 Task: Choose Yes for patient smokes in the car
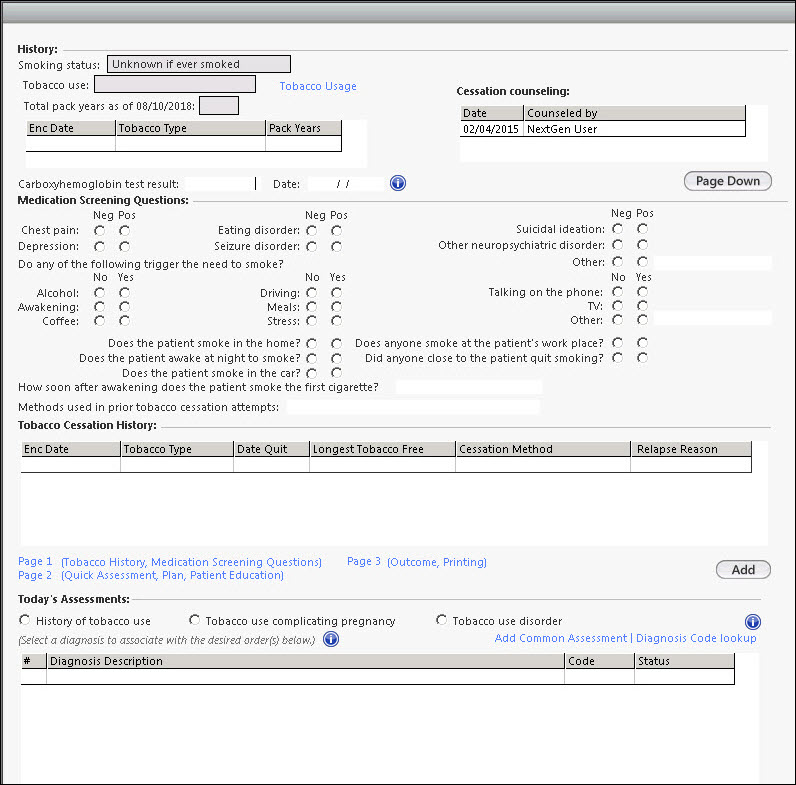click(337, 373)
